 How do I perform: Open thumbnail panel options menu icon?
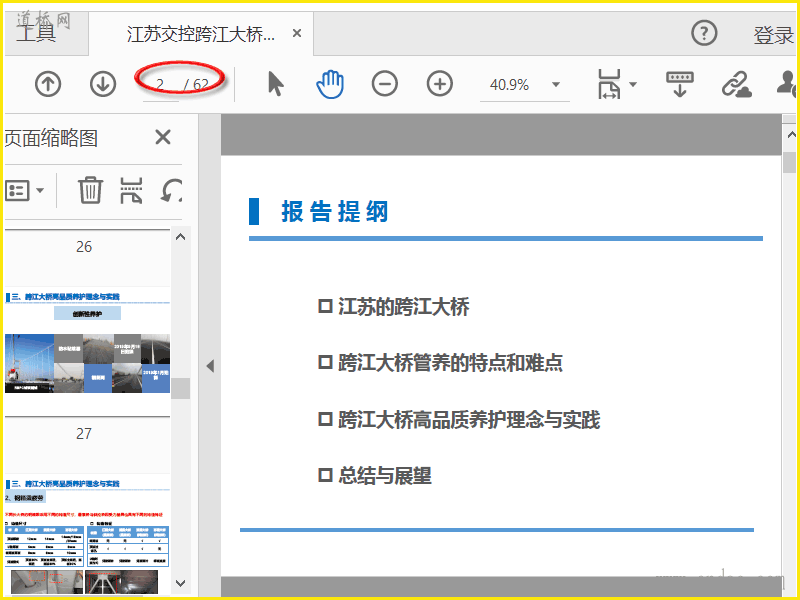coord(24,190)
